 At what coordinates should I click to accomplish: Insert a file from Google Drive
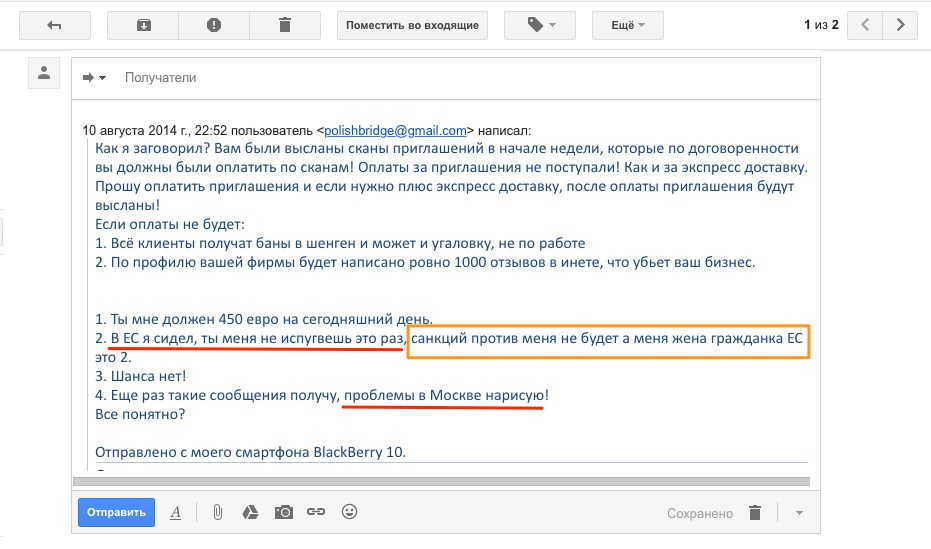tap(250, 512)
